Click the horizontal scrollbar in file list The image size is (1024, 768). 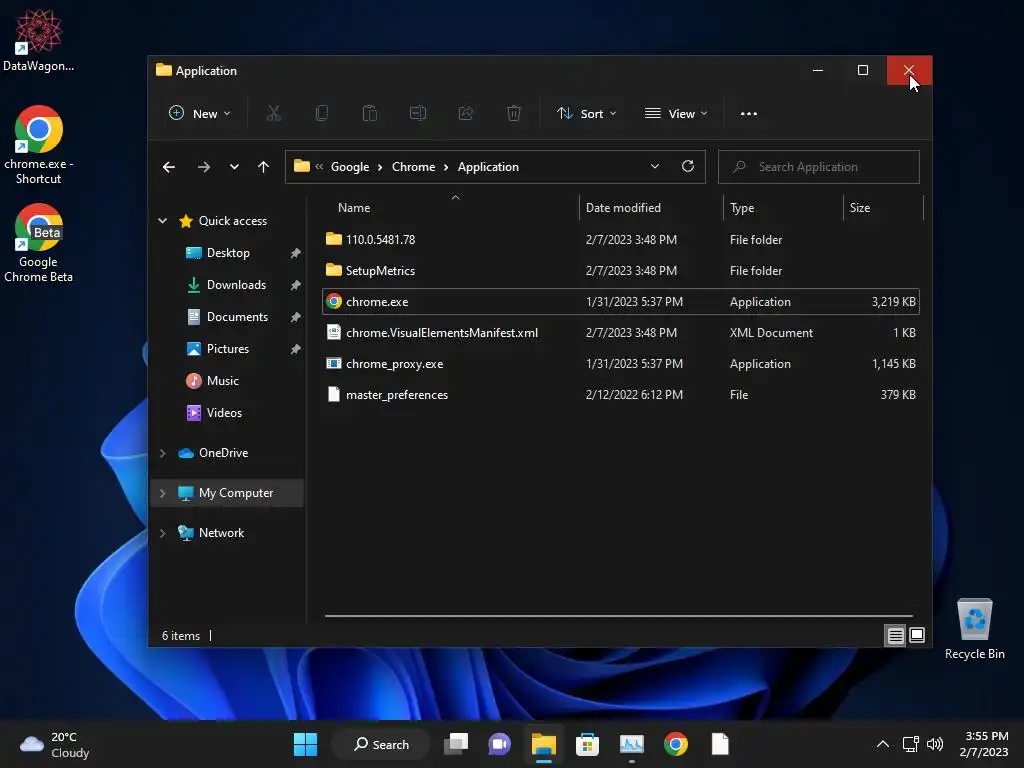point(618,616)
